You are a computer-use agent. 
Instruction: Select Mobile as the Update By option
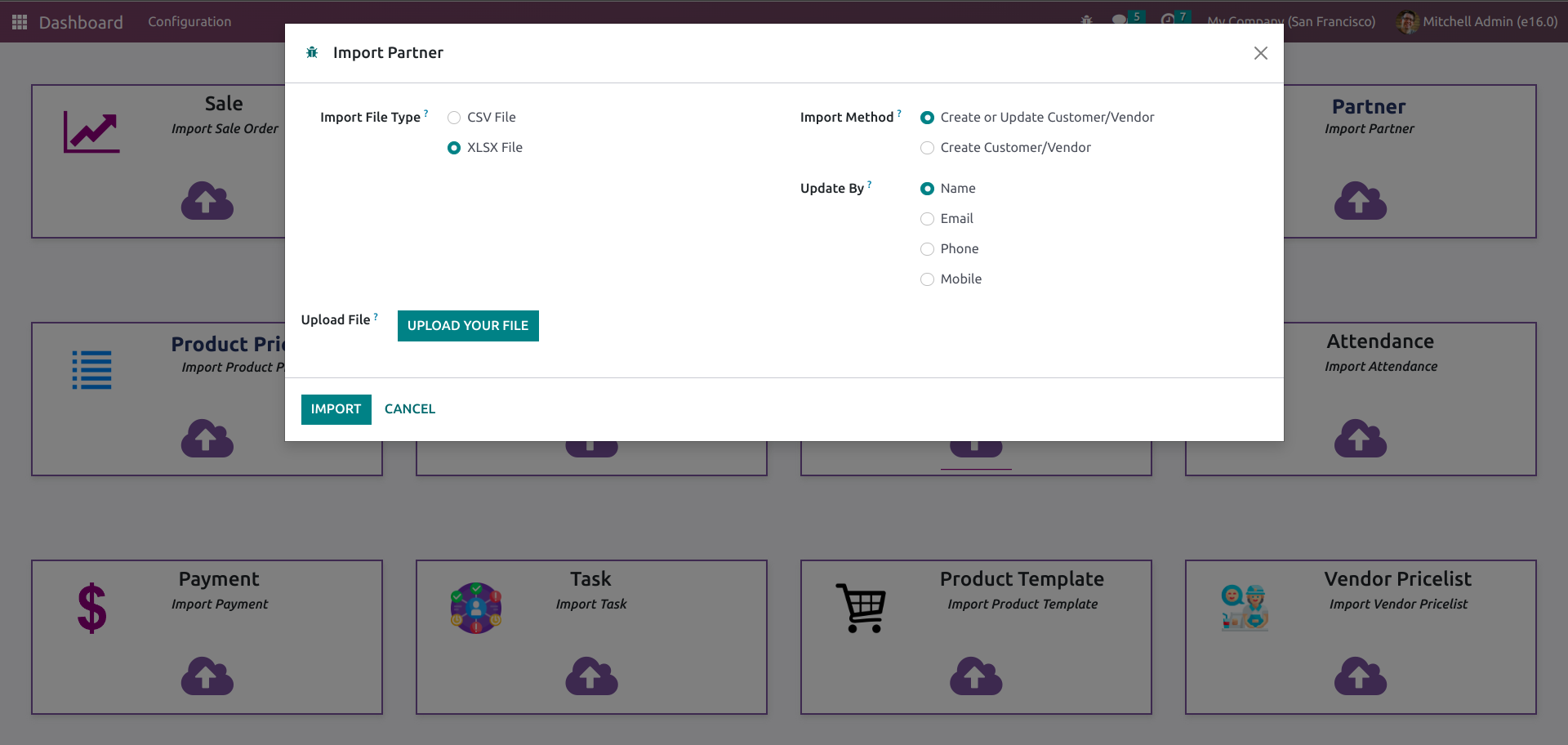pos(927,279)
